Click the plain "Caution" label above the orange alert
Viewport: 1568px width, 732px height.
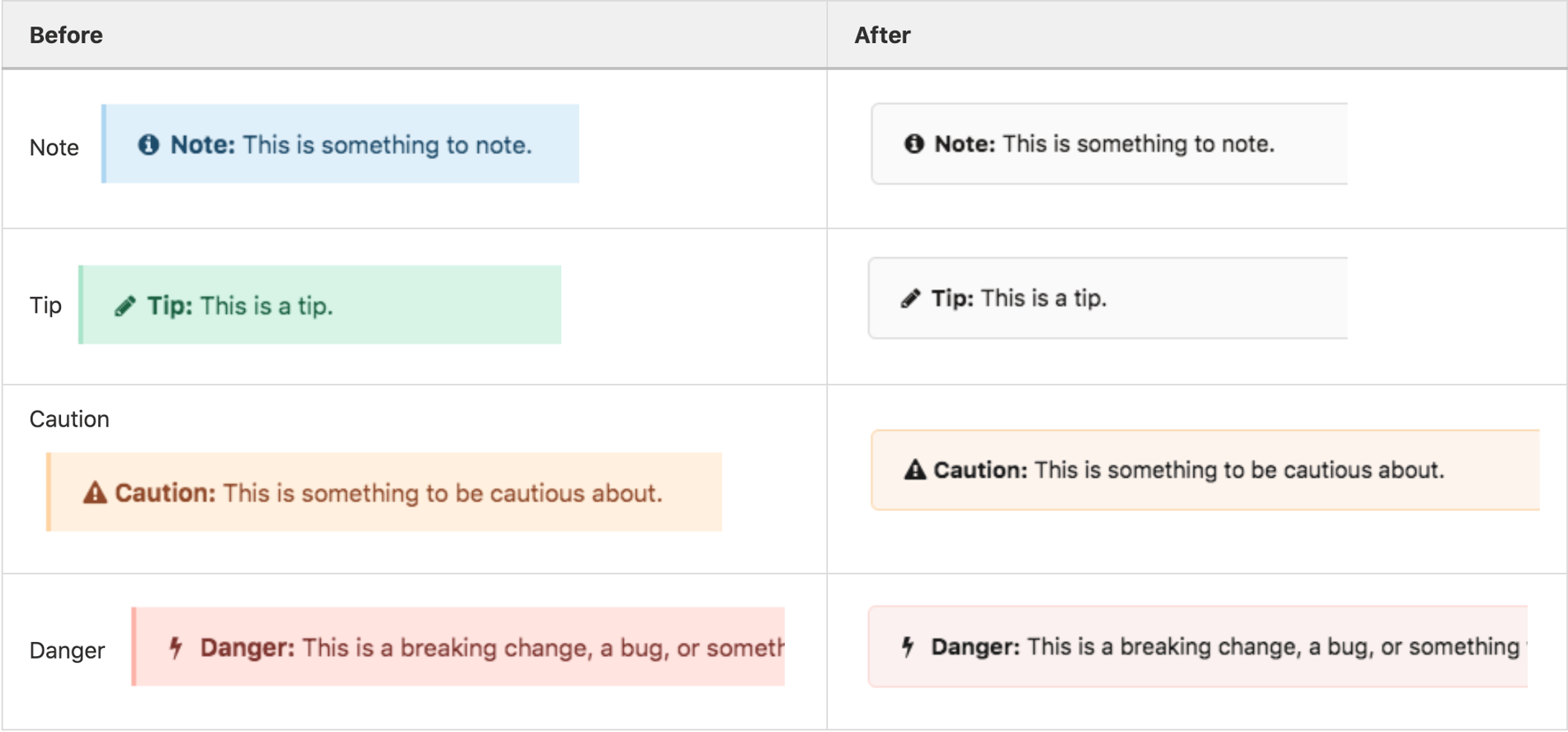tap(69, 419)
